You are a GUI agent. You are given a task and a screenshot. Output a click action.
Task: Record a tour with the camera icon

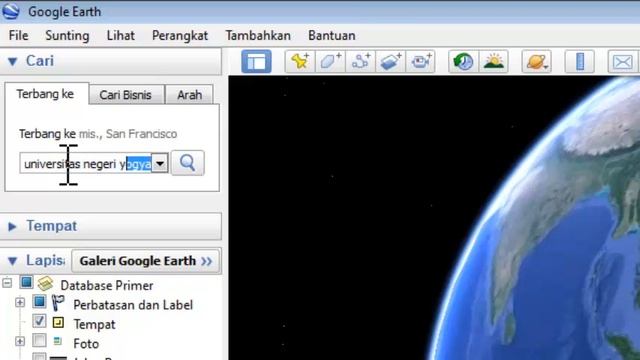tap(421, 62)
